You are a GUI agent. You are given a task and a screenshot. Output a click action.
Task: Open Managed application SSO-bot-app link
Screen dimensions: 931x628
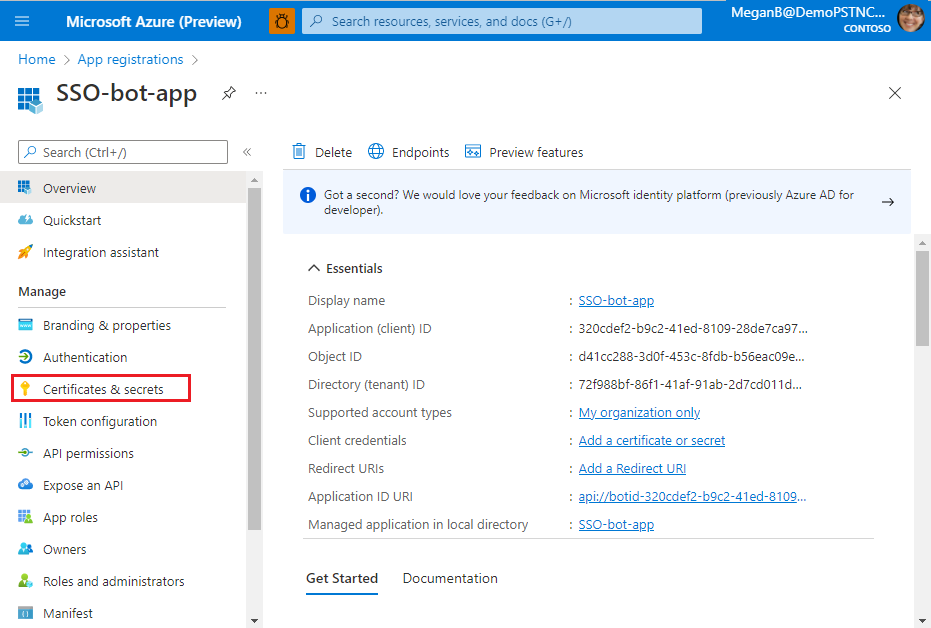coord(616,525)
